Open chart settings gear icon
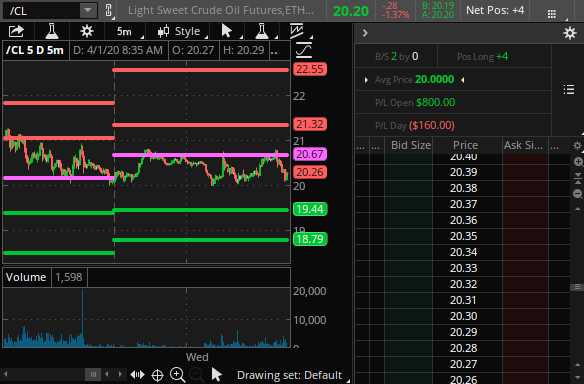Viewport: 584px width, 384px height. coord(87,31)
